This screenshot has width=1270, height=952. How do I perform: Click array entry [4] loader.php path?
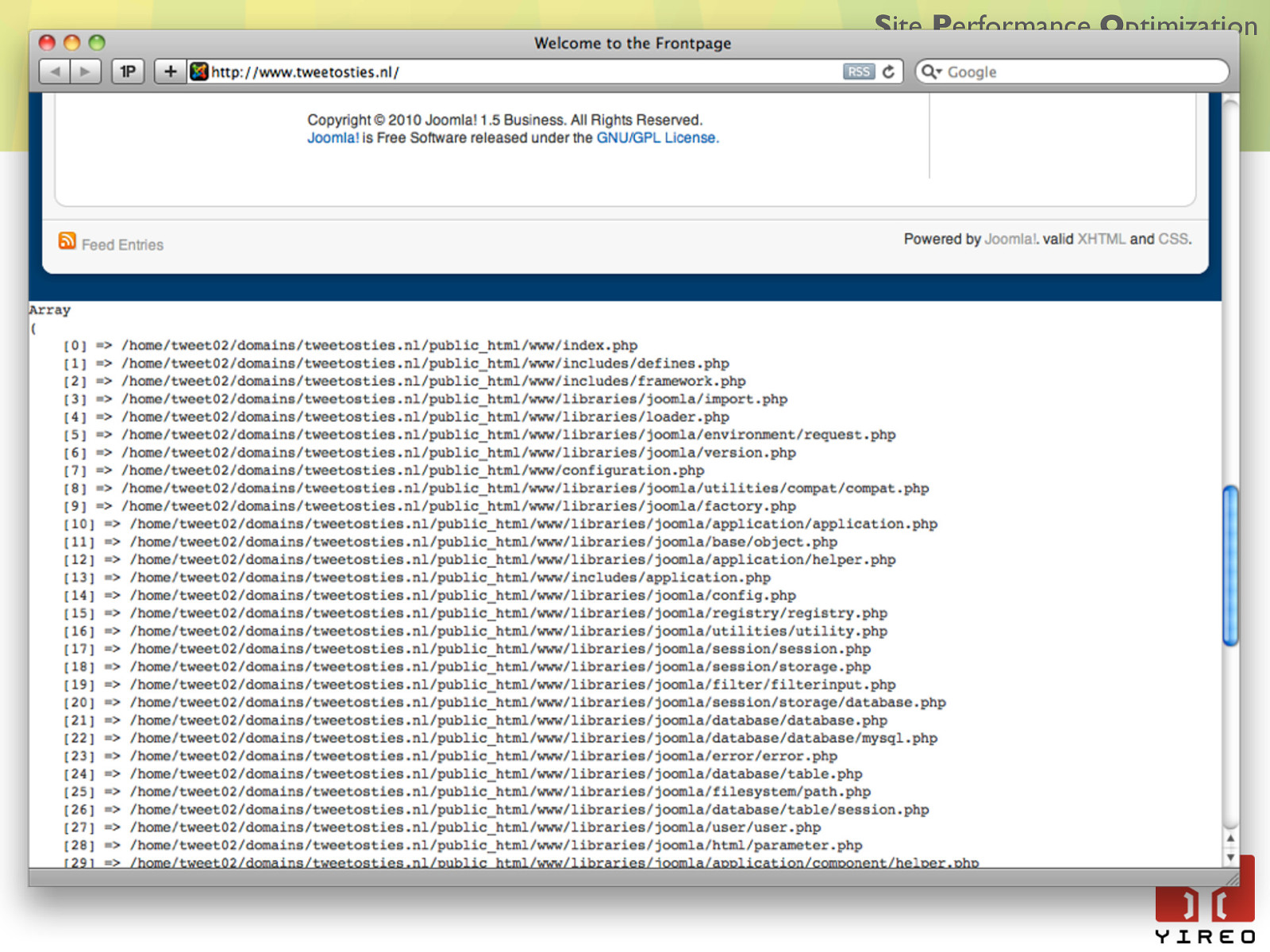click(x=425, y=416)
